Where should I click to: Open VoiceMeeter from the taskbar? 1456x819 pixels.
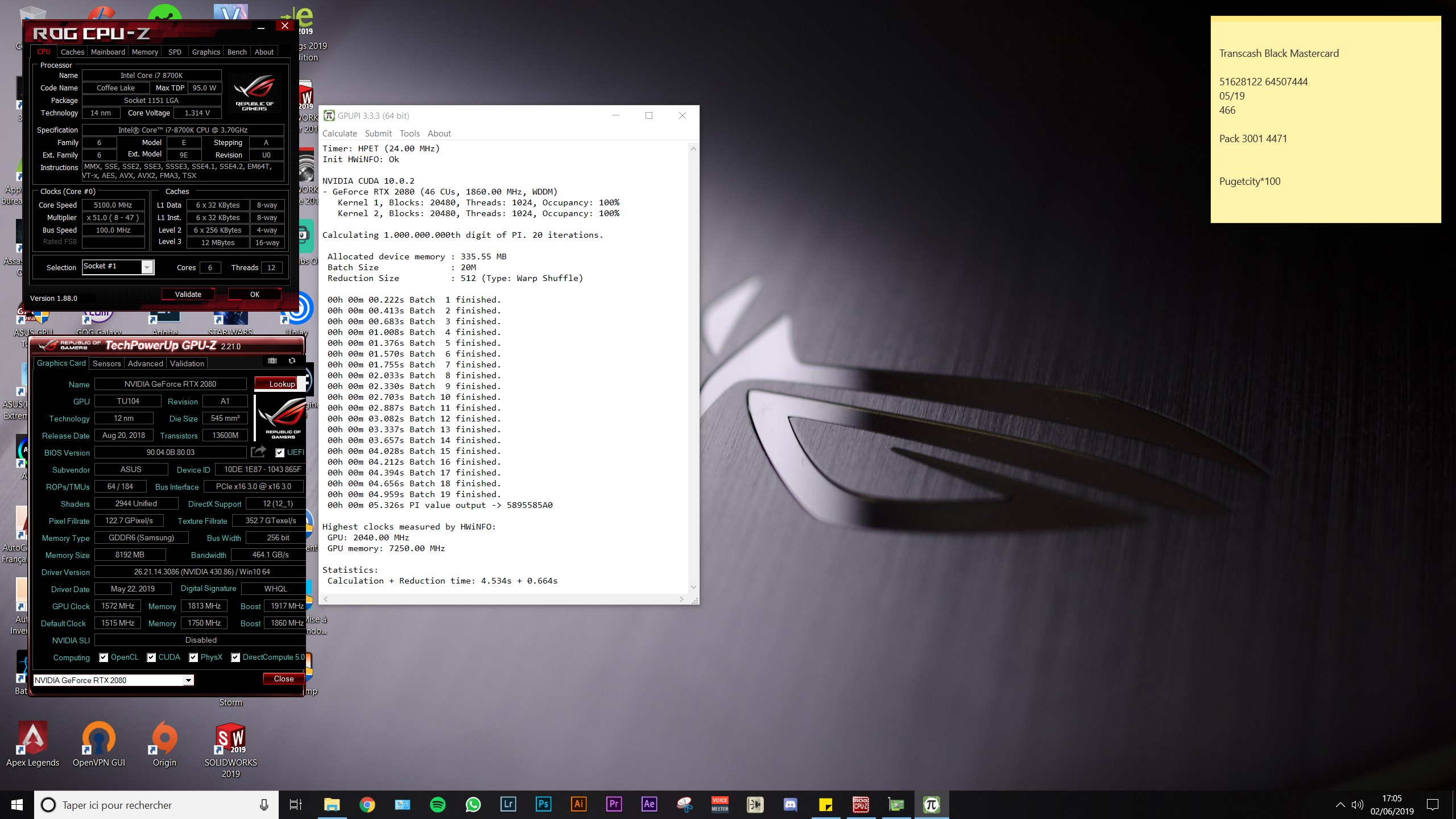(x=719, y=804)
